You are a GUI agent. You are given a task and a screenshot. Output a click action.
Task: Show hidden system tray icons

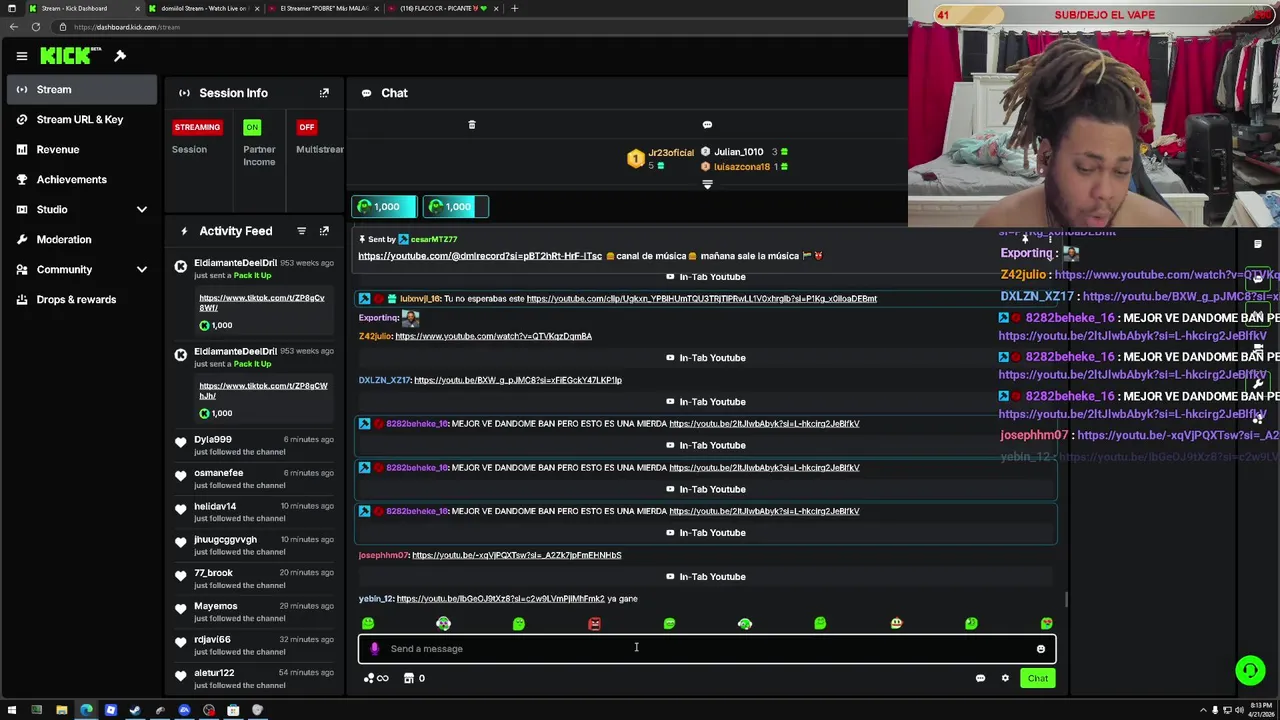(x=1203, y=710)
